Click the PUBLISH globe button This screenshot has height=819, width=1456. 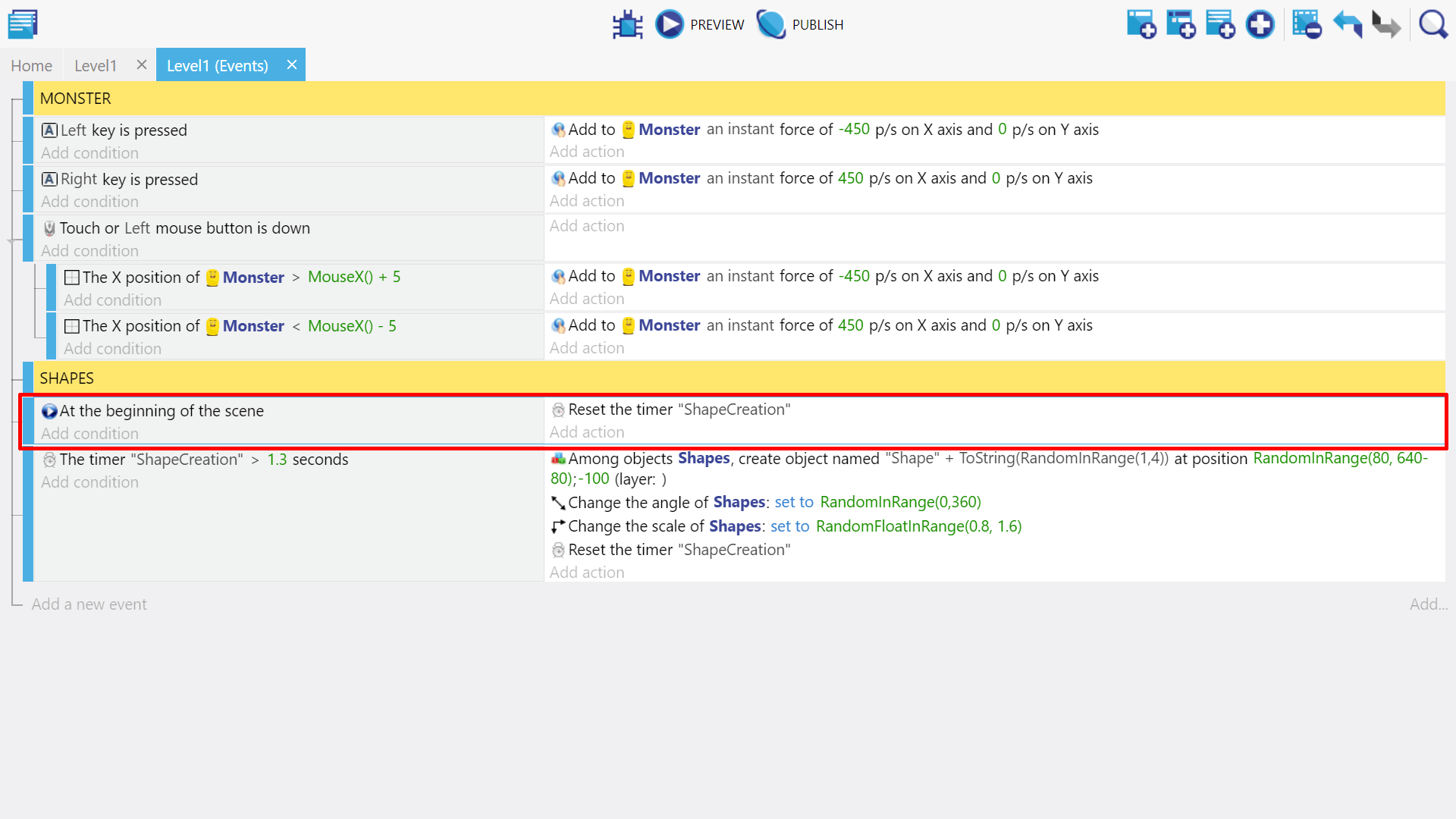tap(800, 24)
